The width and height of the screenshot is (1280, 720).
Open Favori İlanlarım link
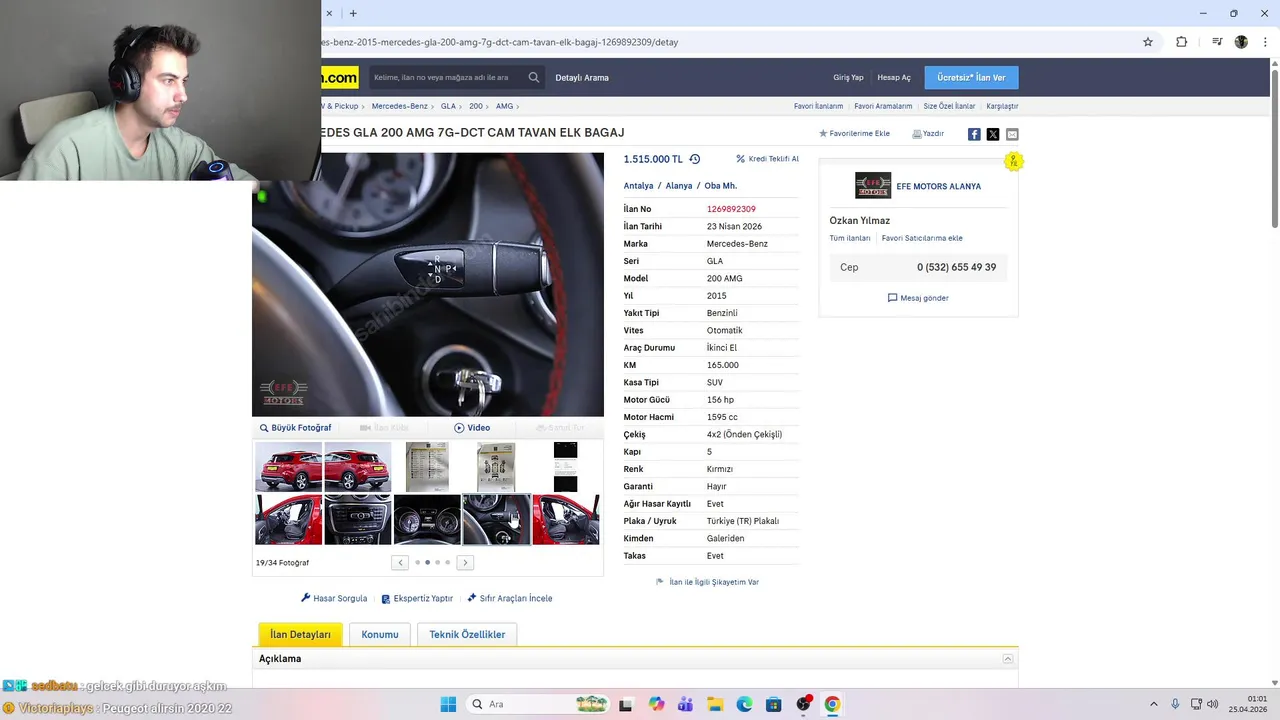tap(818, 106)
